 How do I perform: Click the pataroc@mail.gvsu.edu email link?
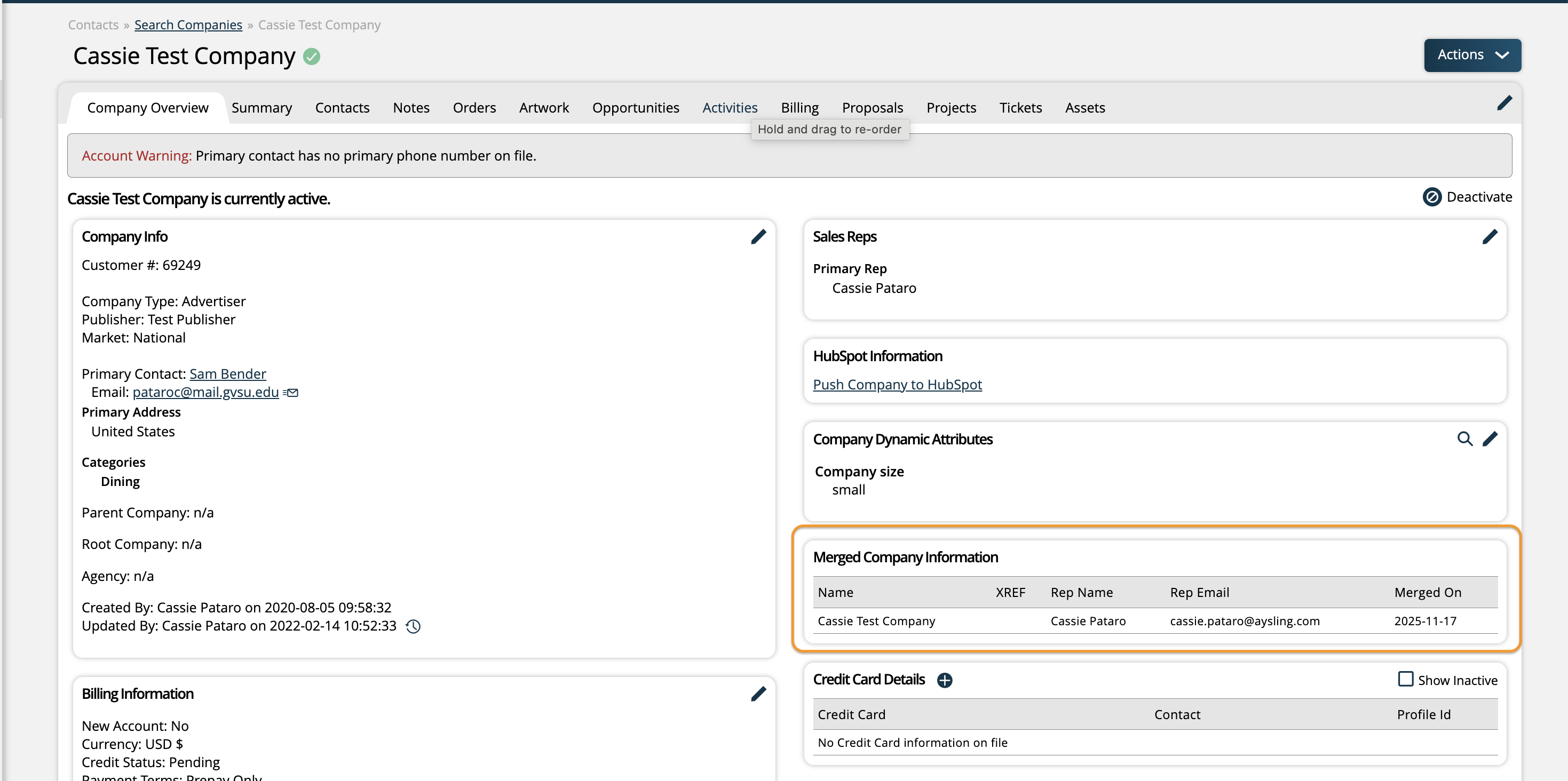click(x=205, y=392)
